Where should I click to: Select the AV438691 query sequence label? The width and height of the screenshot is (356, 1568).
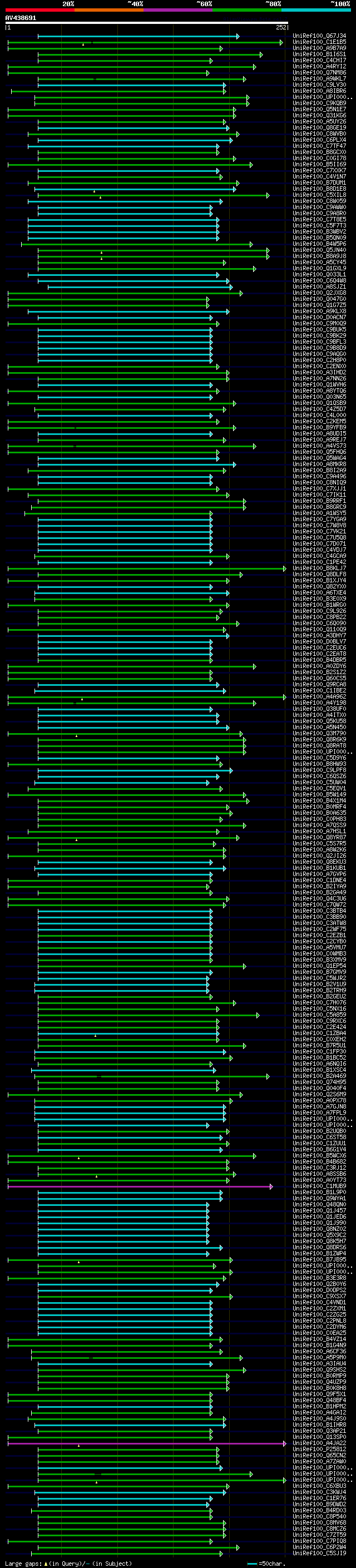point(21,18)
